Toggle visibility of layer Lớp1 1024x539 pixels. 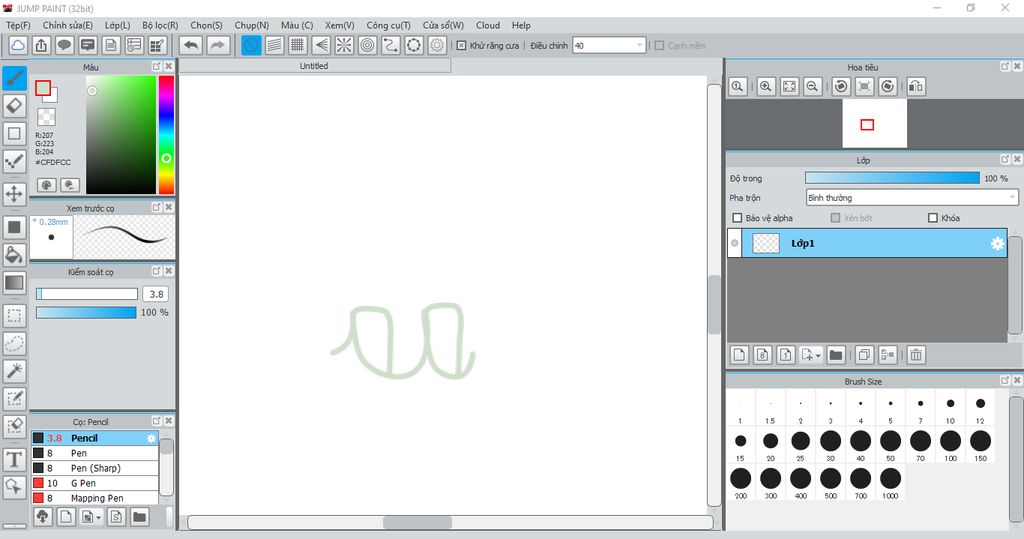(x=735, y=243)
